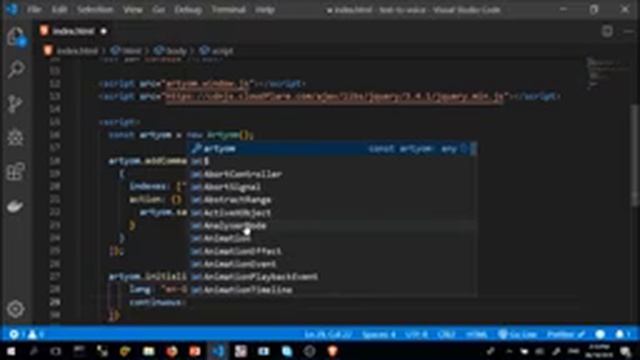
Task: Click Prettier in the status bar
Action: pyautogui.click(x=566, y=335)
